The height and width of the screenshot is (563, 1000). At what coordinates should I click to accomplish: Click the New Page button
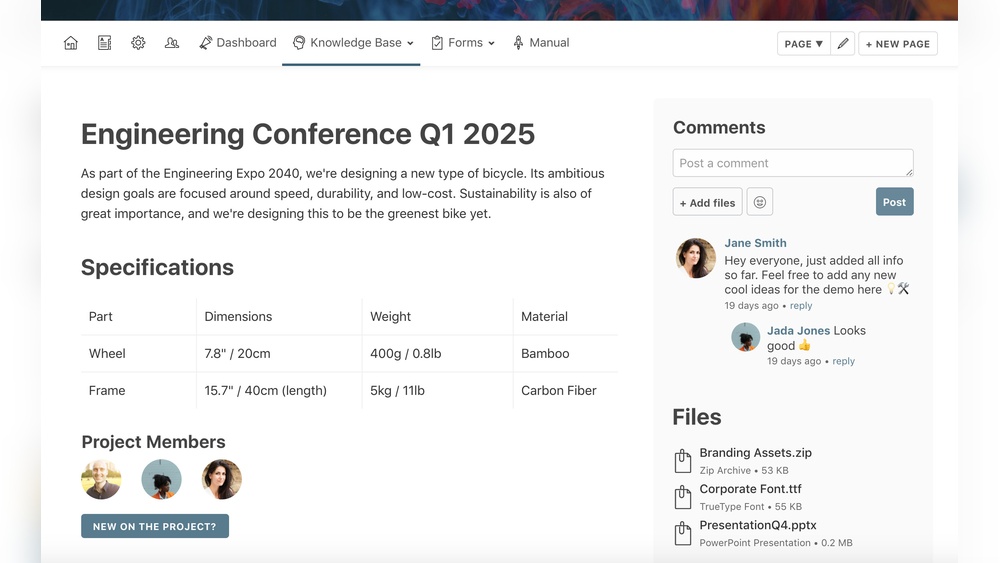[x=898, y=44]
